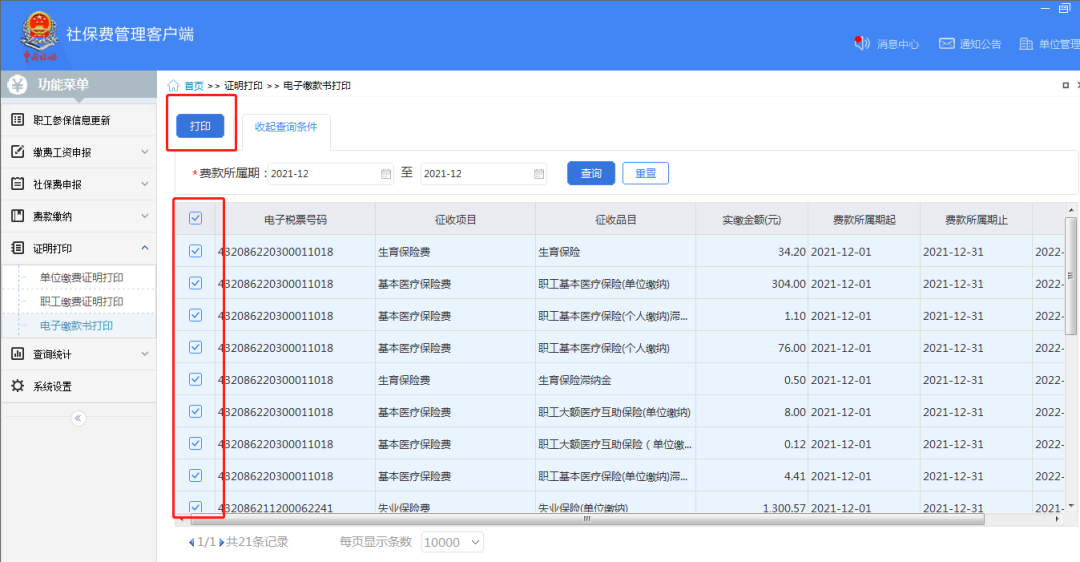This screenshot has width=1080, height=562.
Task: Expand the 费款缴纳 menu chevron
Action: click(x=145, y=216)
